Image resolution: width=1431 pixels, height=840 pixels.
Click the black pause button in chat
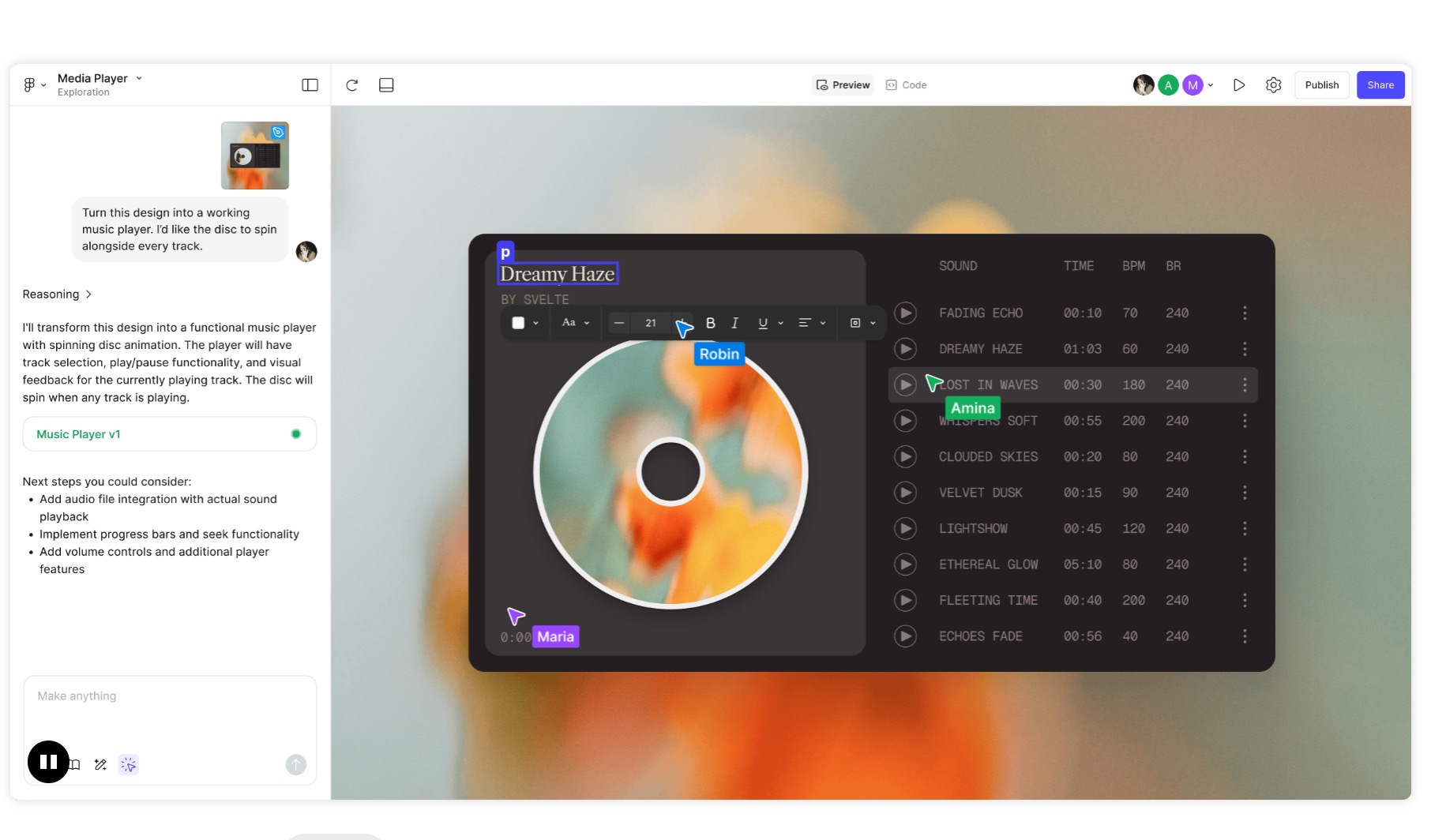(x=48, y=762)
